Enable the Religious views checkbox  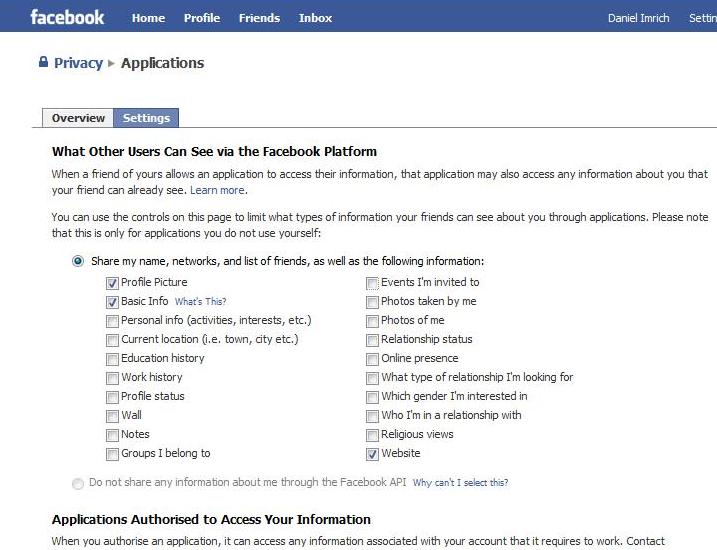coord(372,435)
